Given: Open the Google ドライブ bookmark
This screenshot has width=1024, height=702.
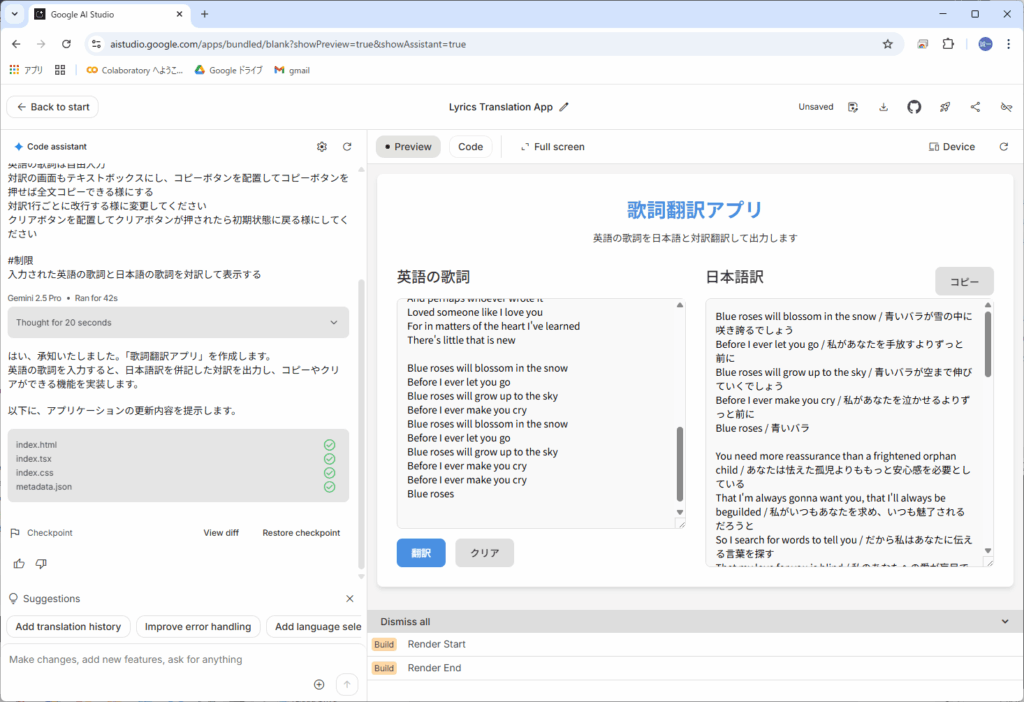Looking at the screenshot, I should point(229,70).
